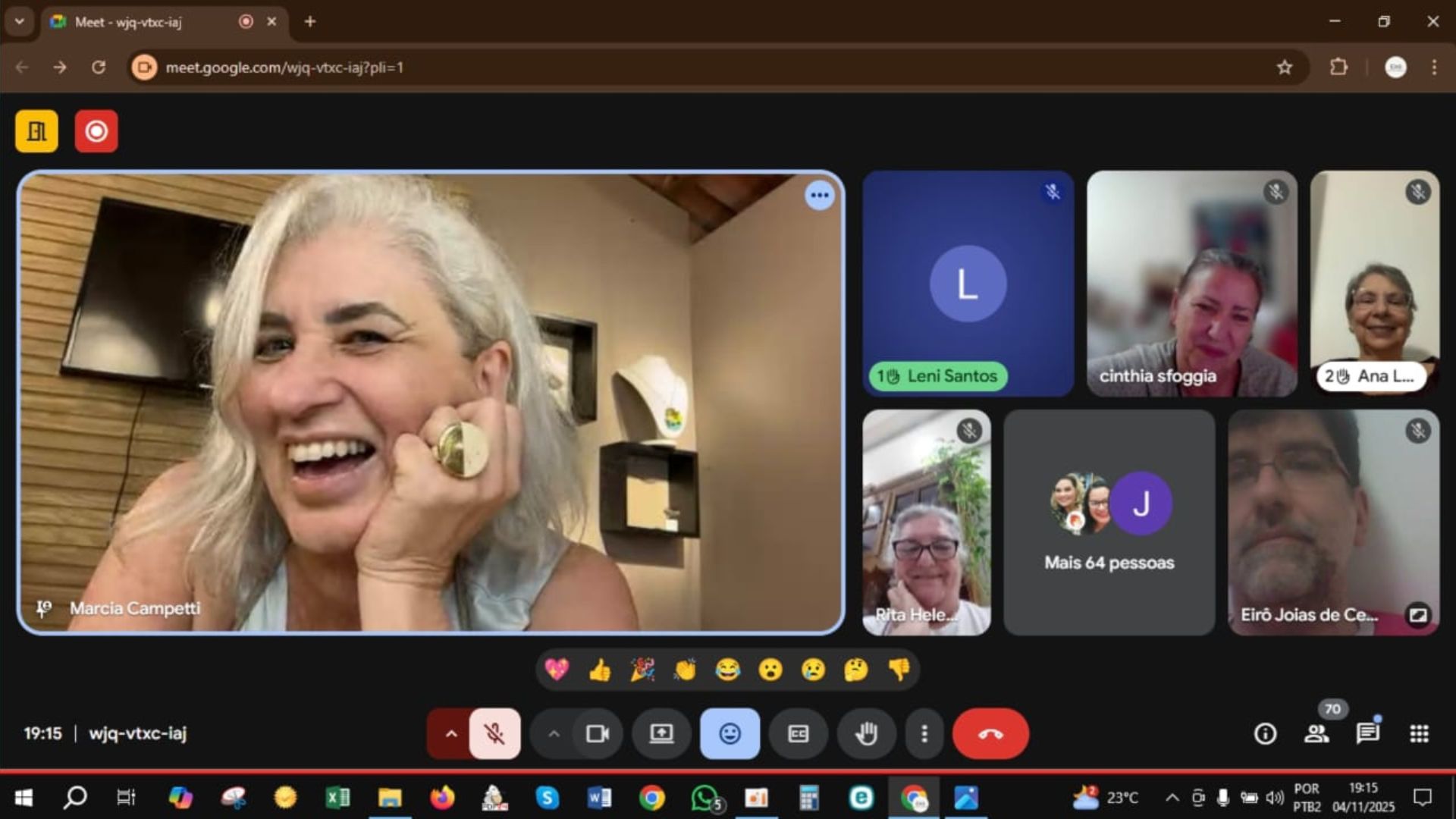Toggle the emoji reactions bar with the smiley button
The height and width of the screenshot is (819, 1456).
pos(729,733)
